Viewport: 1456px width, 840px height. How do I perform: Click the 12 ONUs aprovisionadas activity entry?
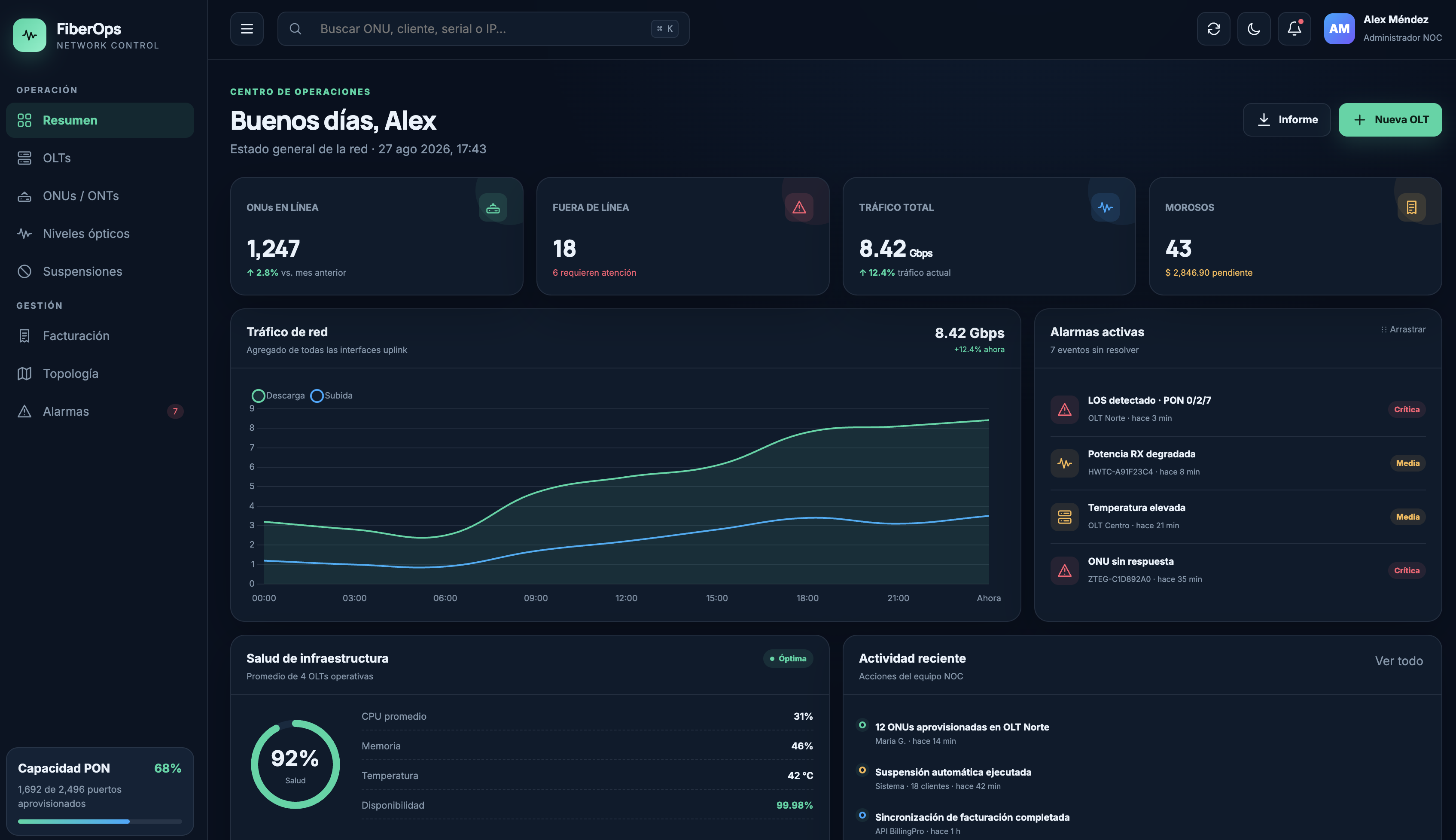click(962, 733)
